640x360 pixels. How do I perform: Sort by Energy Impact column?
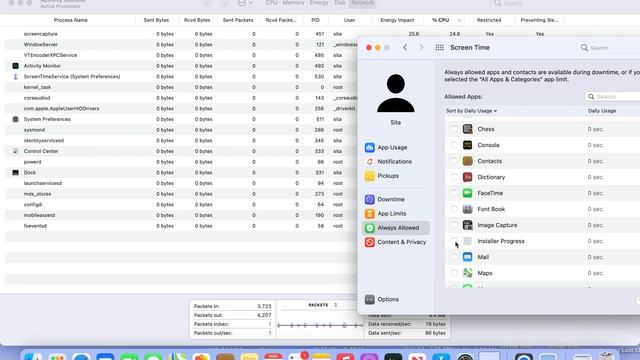click(x=397, y=20)
